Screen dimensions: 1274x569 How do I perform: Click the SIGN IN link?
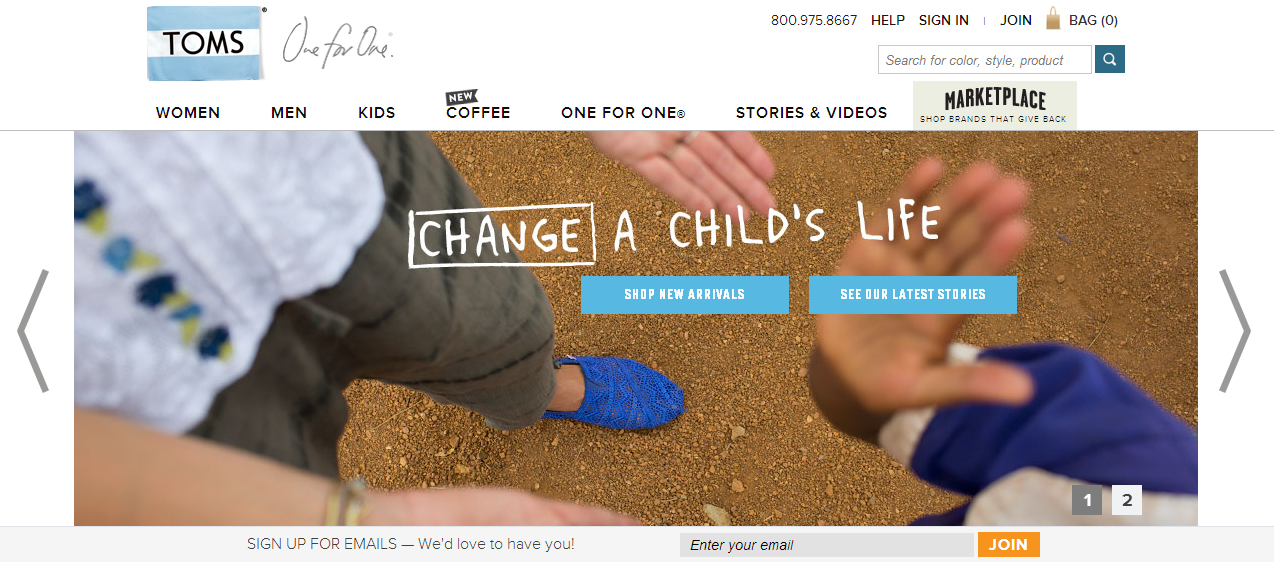(944, 20)
